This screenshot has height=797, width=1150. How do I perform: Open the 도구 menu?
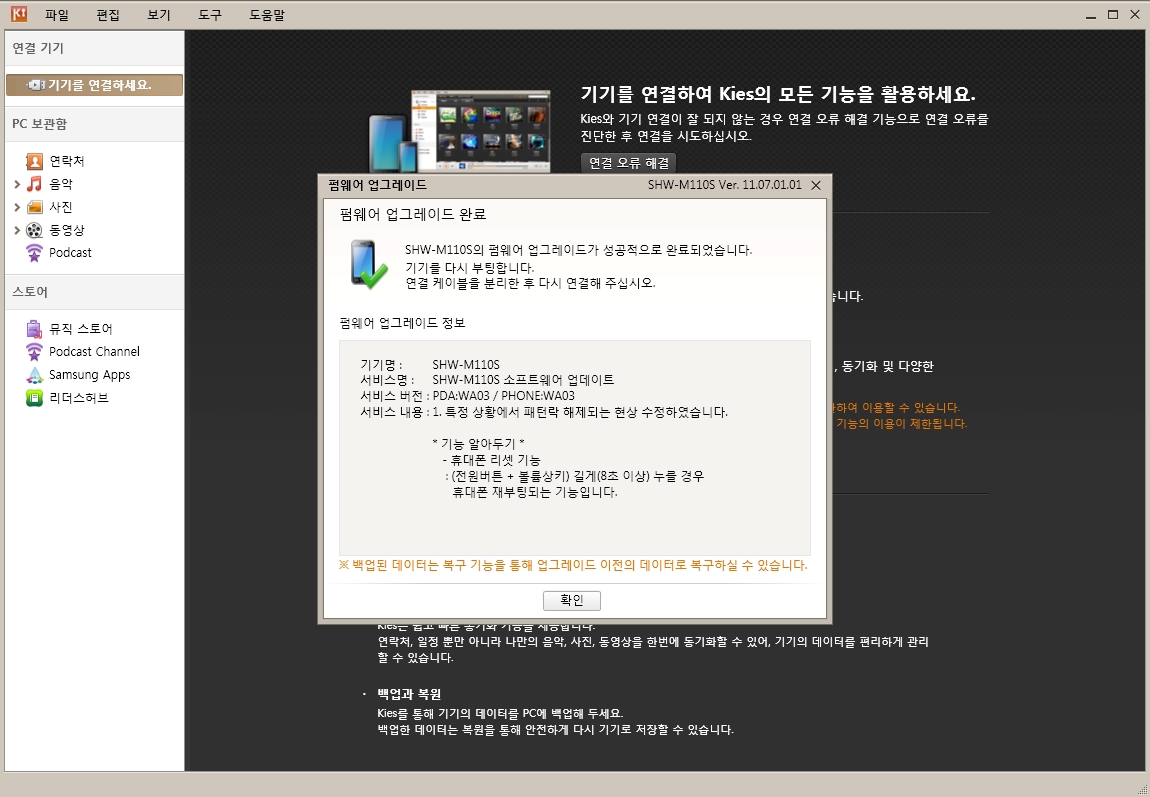[210, 15]
